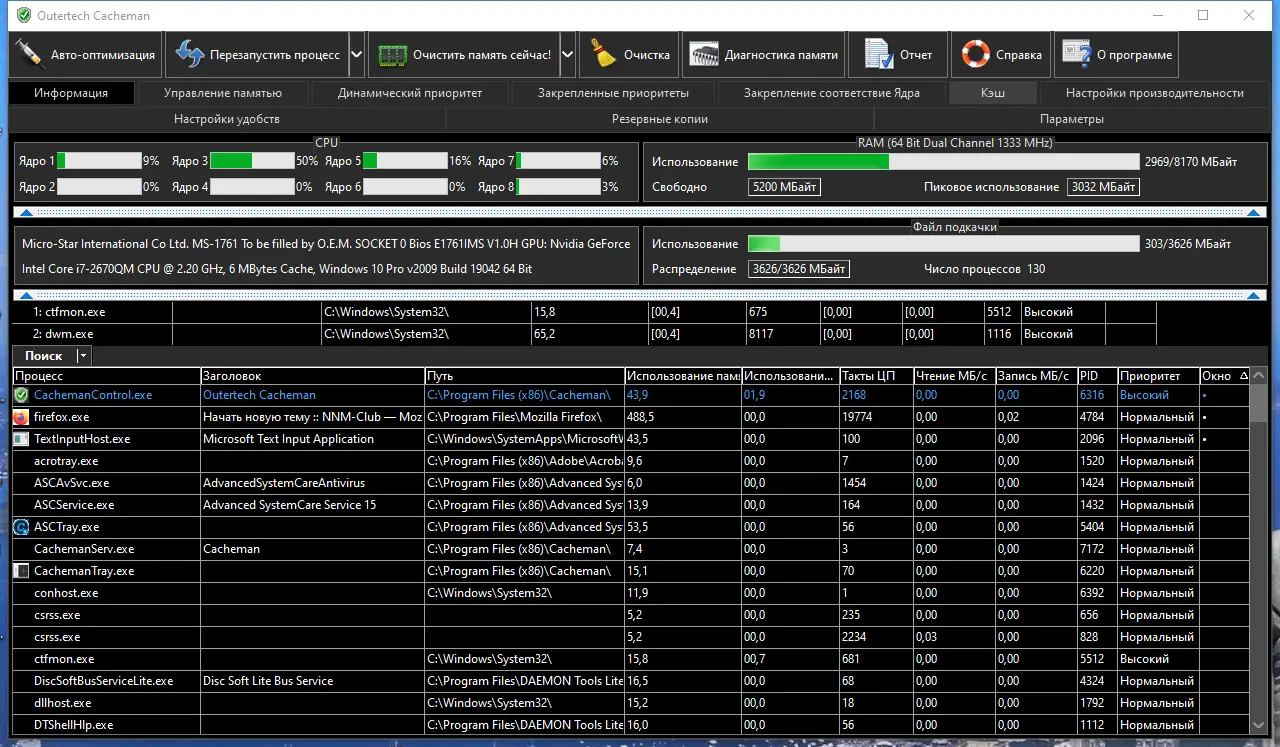Open Настройки удобств tab
Screen dimensions: 1280x747
227,119
